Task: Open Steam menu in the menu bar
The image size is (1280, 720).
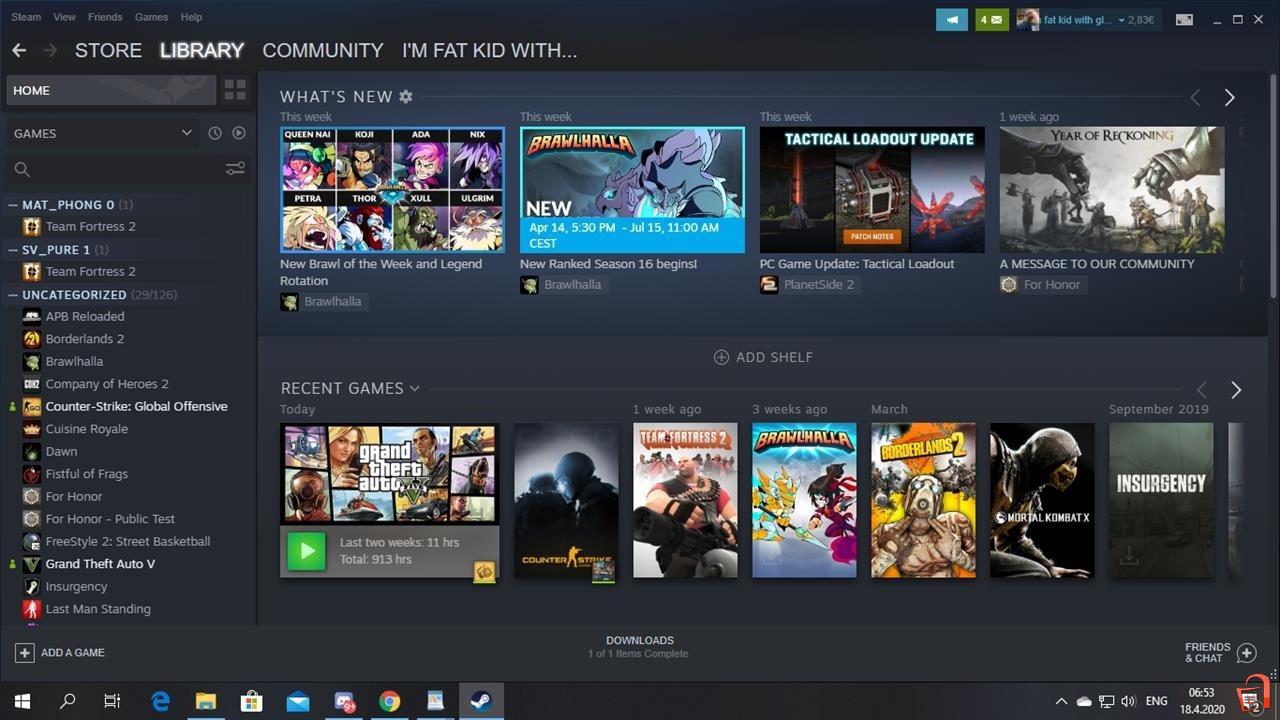Action: tap(26, 17)
